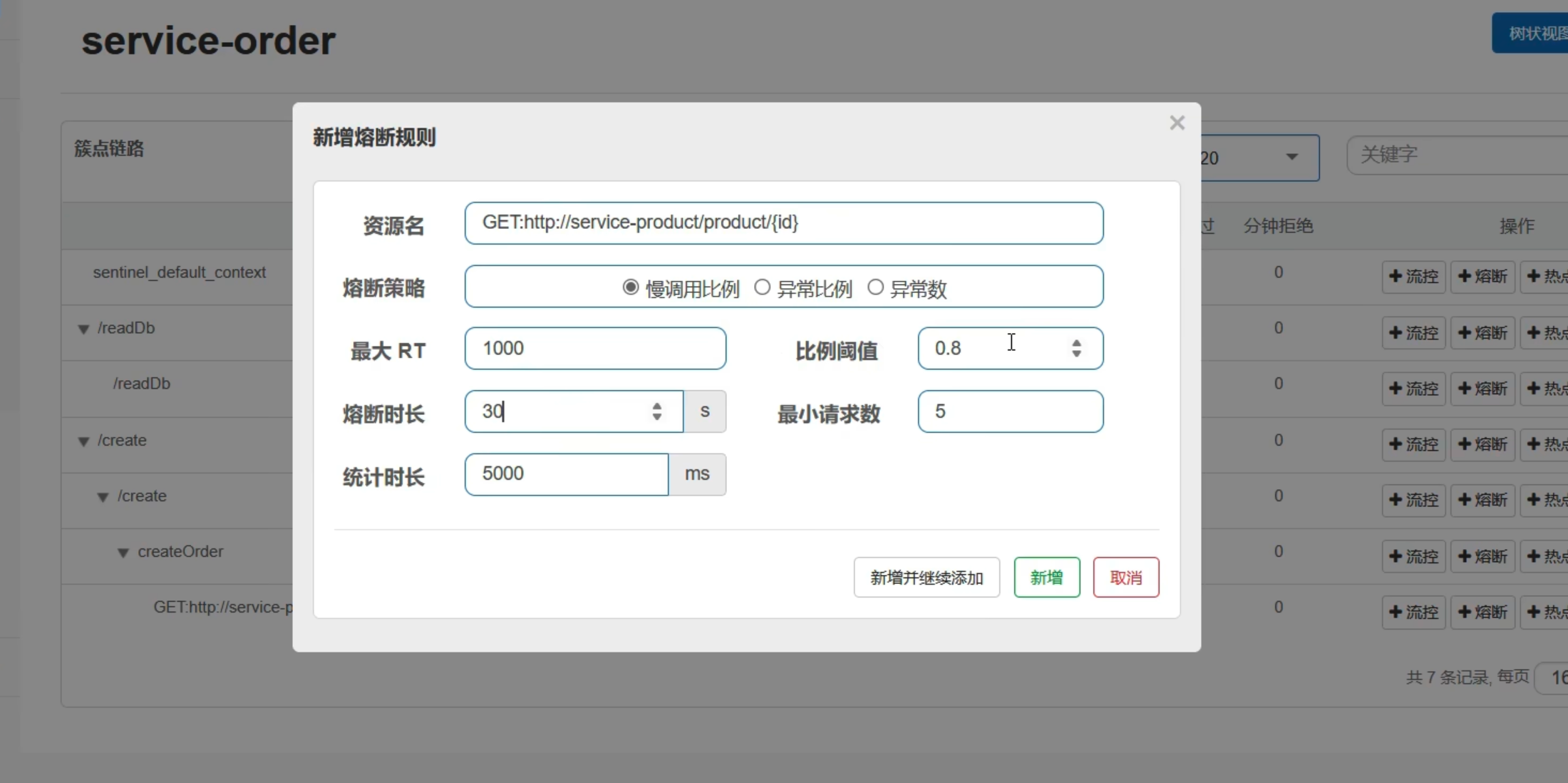Click the 熔断时长 spinner arrows
The height and width of the screenshot is (783, 1568).
pos(656,411)
